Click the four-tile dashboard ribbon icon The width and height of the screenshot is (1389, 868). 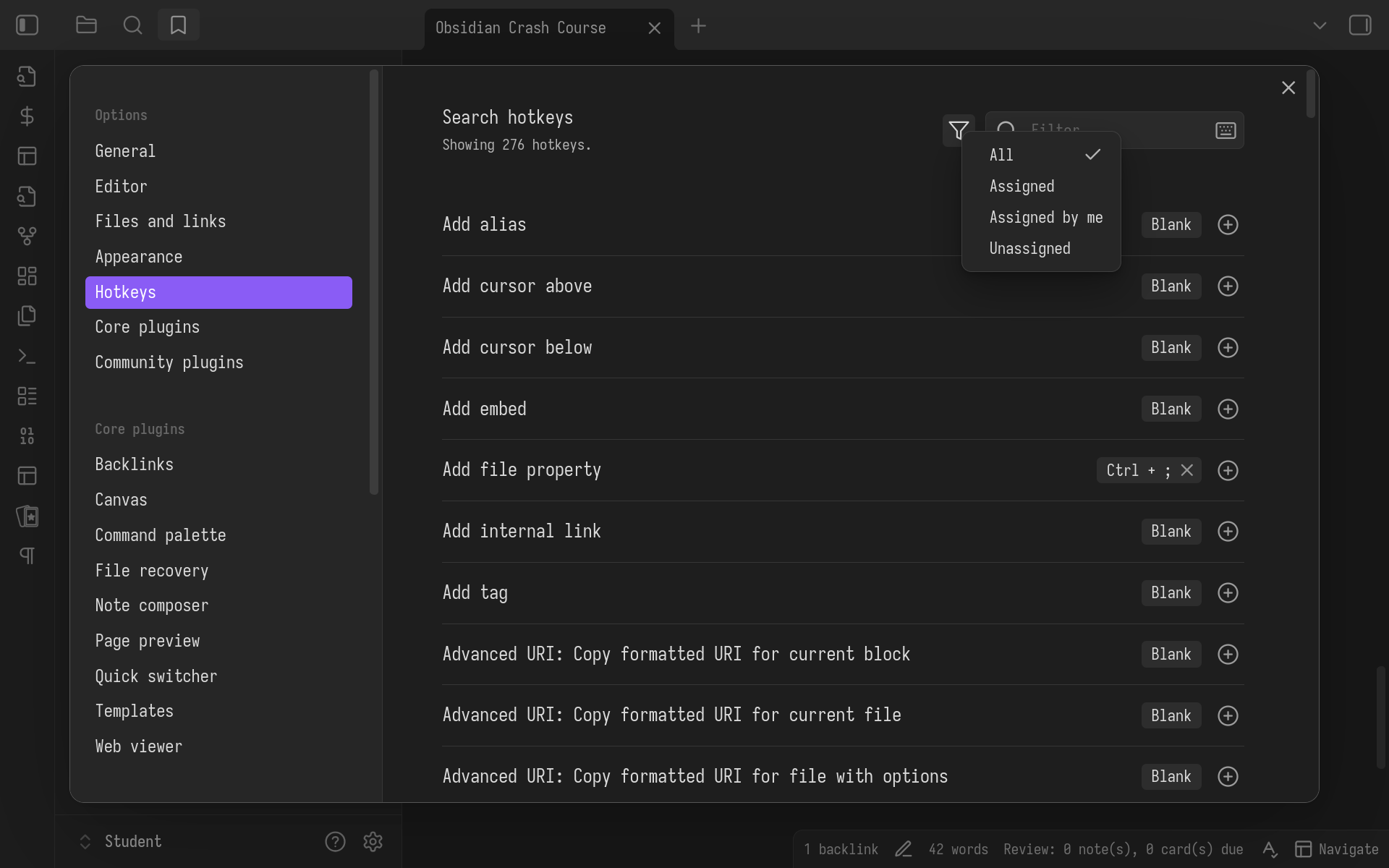27,276
